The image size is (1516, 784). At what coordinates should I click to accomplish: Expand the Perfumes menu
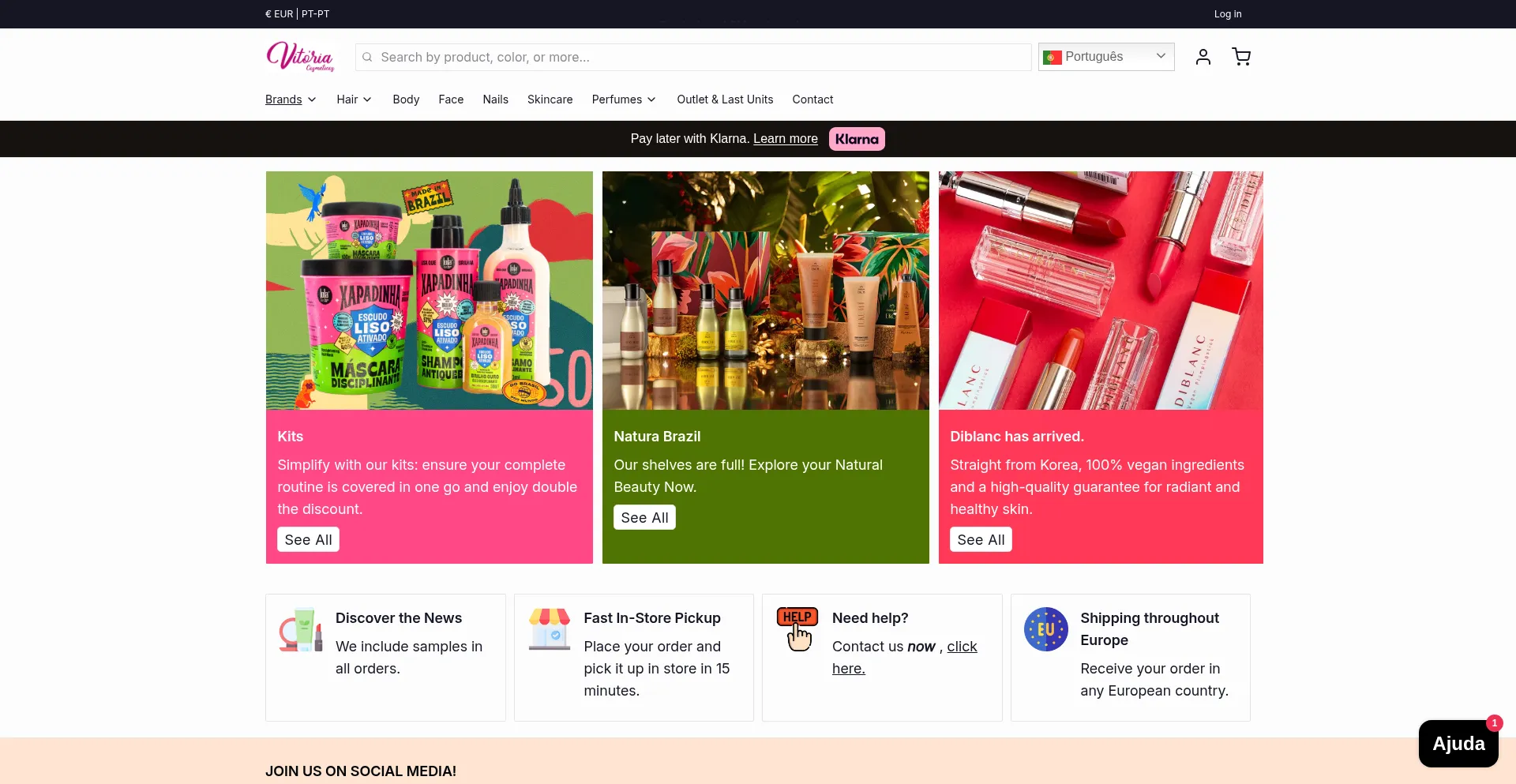coord(624,99)
